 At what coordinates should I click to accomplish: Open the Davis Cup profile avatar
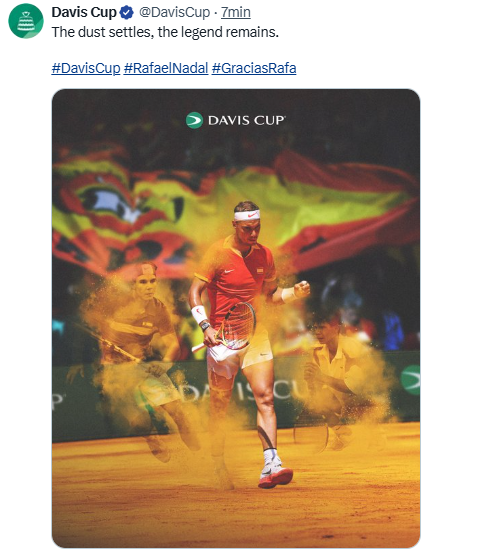[26, 21]
